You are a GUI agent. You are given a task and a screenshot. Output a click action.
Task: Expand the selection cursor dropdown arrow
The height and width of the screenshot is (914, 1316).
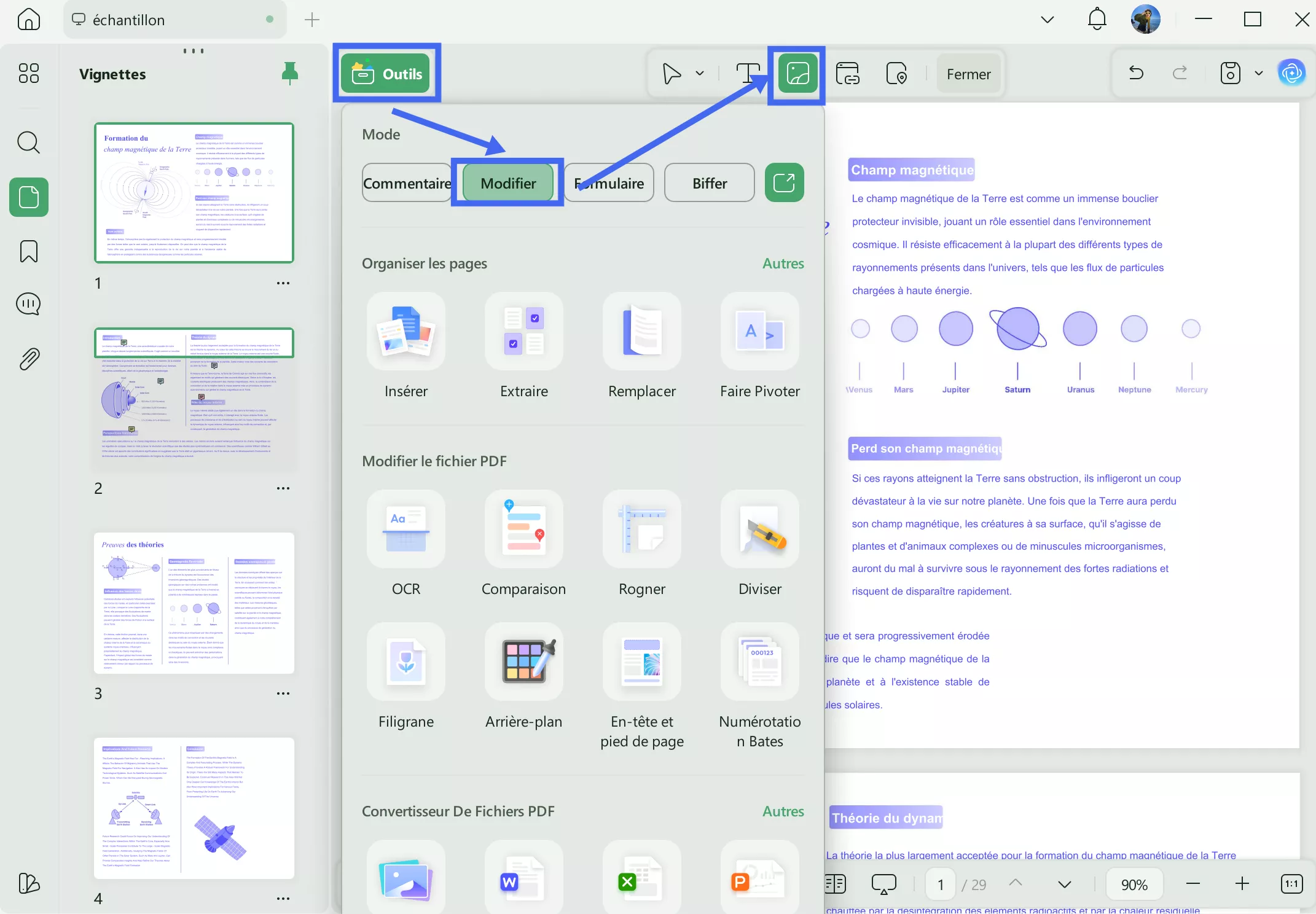[x=699, y=74]
